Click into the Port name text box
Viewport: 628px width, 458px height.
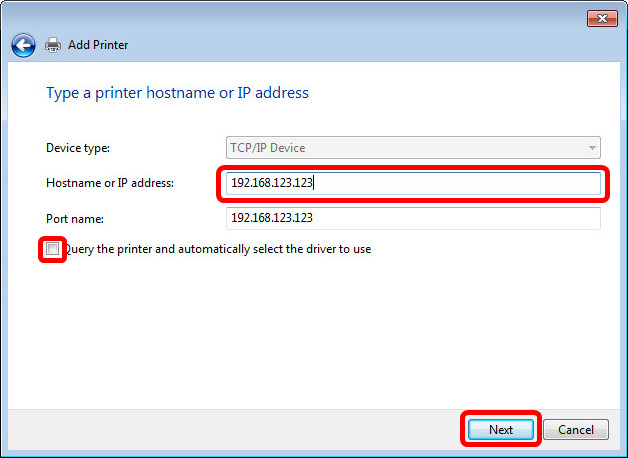point(413,218)
